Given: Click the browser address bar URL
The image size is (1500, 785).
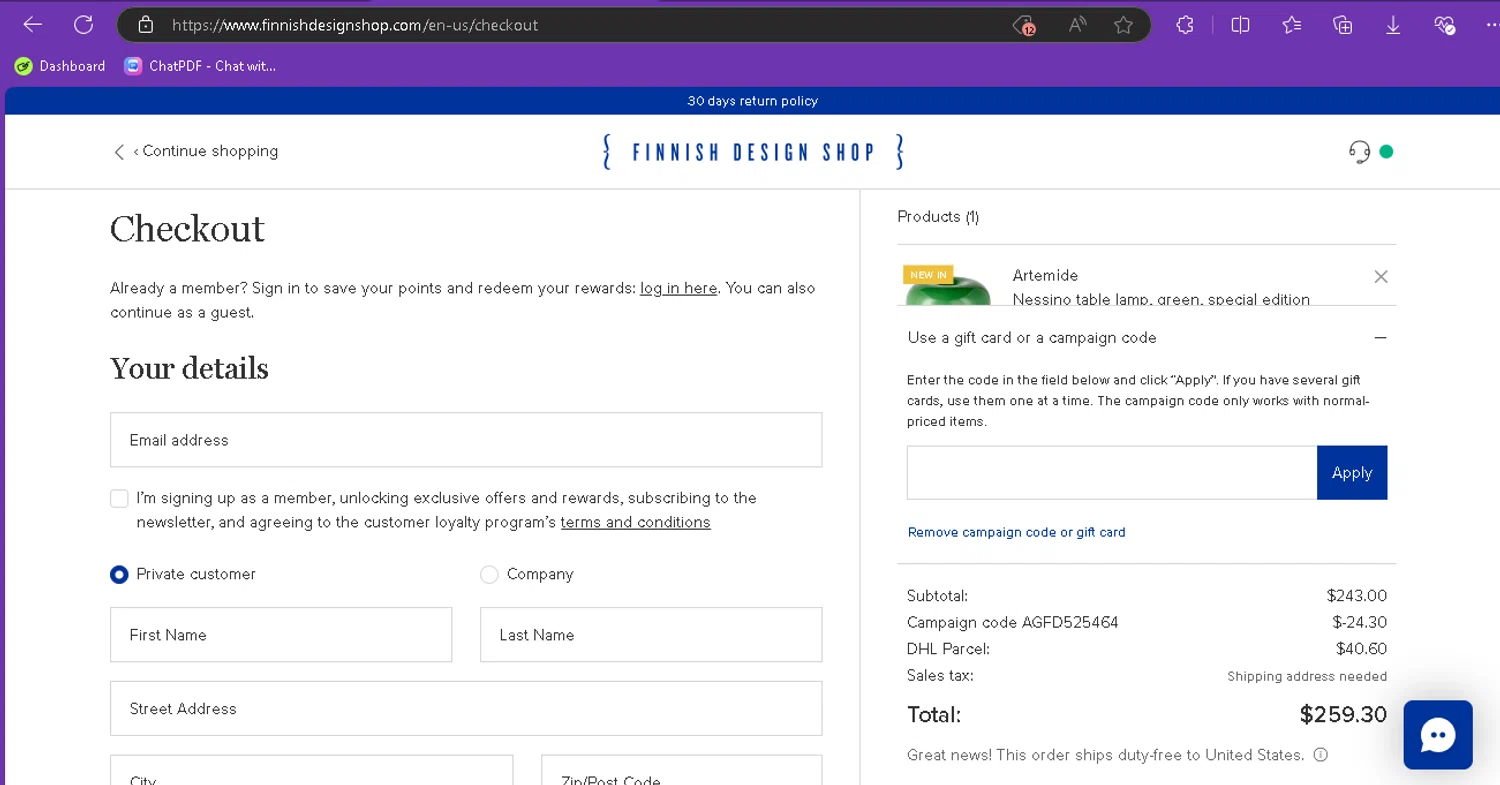Looking at the screenshot, I should [355, 25].
